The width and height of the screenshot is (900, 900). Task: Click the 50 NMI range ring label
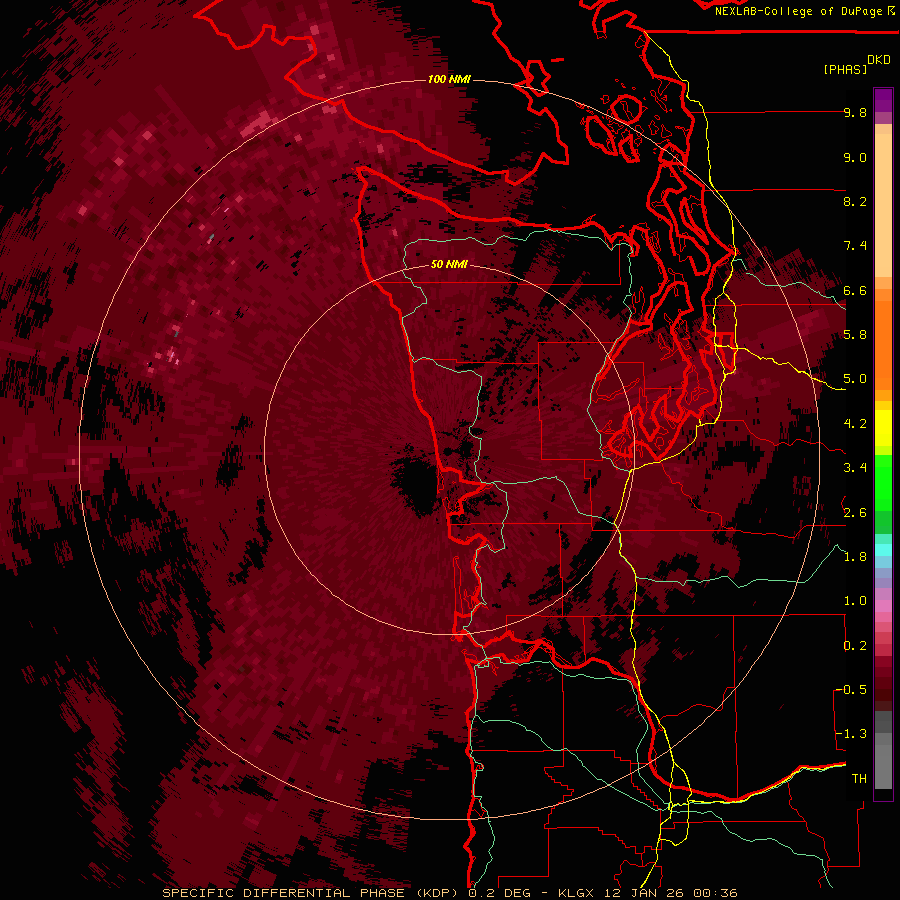coord(449,264)
